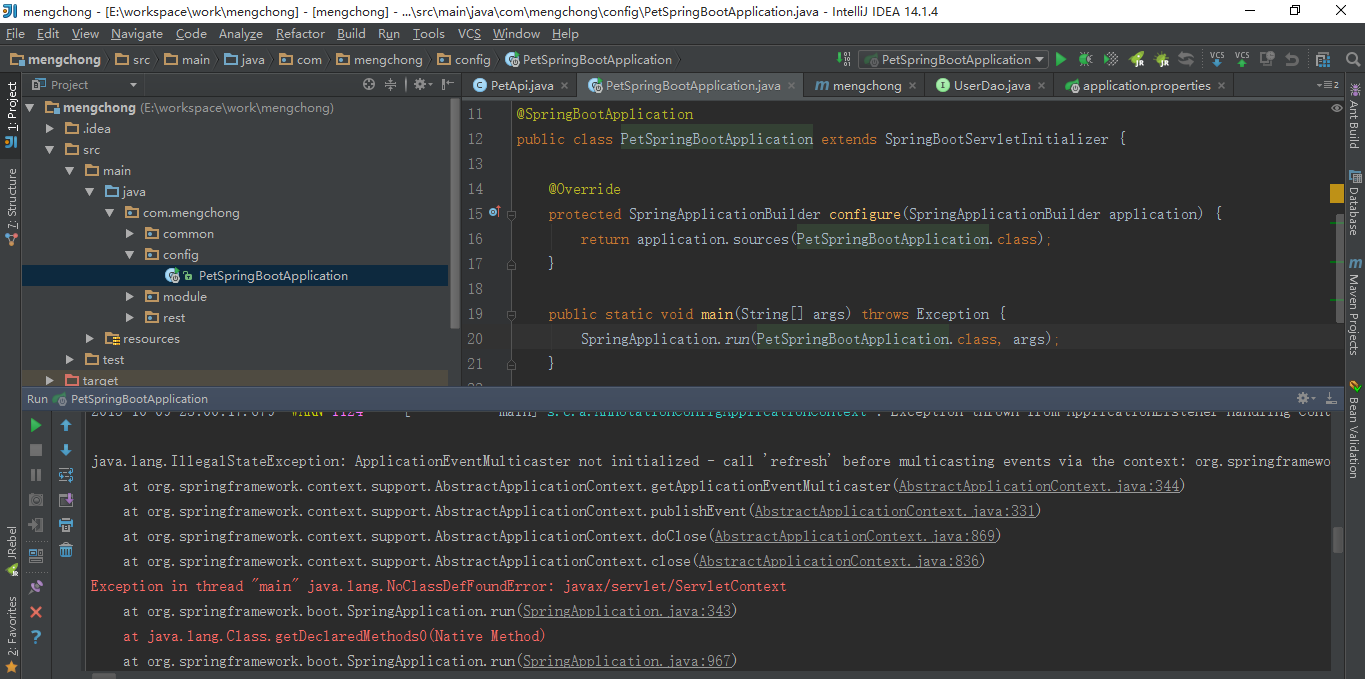Toggle pin tab in Run panel

(36, 586)
